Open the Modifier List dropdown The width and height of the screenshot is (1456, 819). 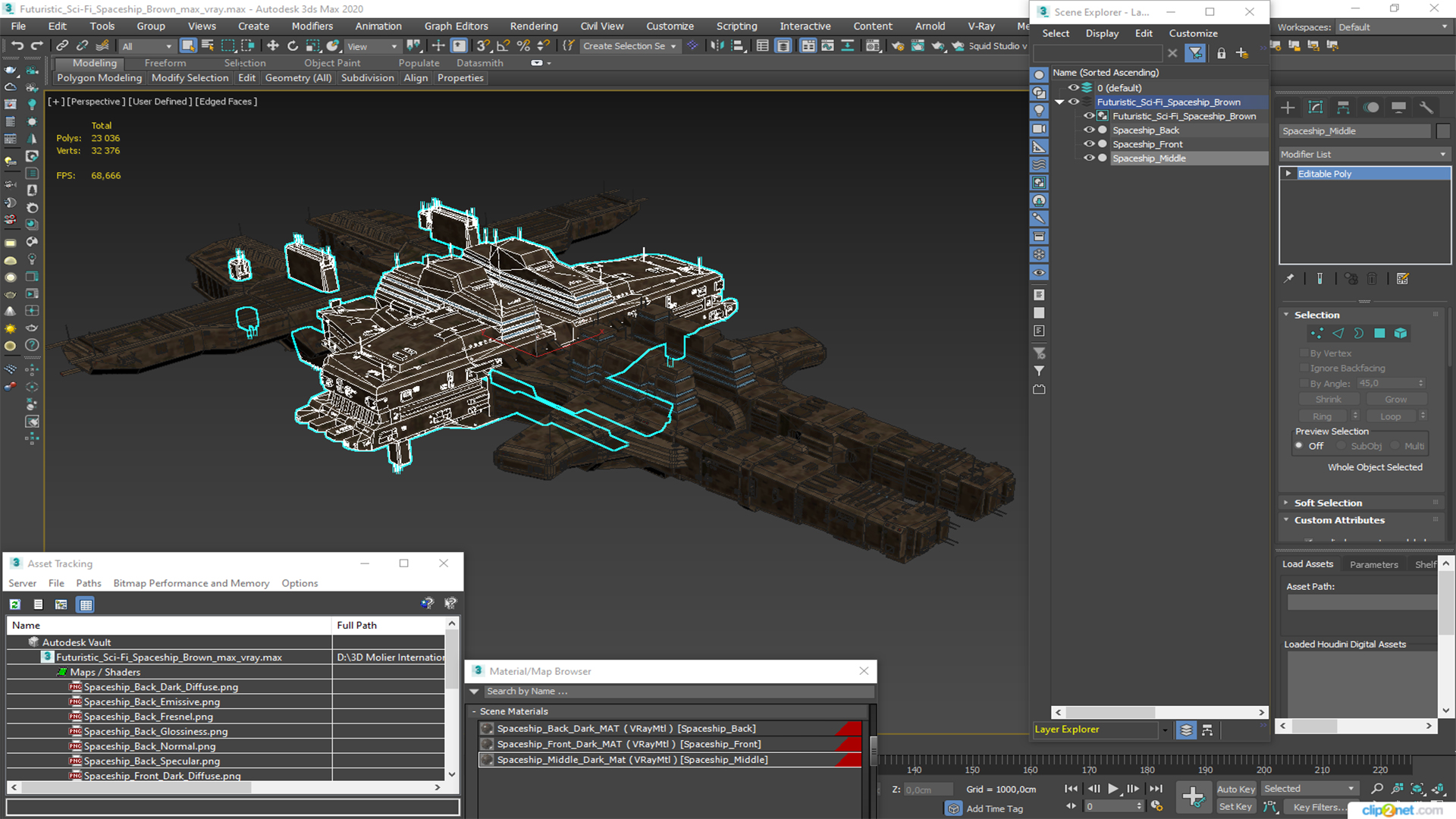click(1363, 154)
